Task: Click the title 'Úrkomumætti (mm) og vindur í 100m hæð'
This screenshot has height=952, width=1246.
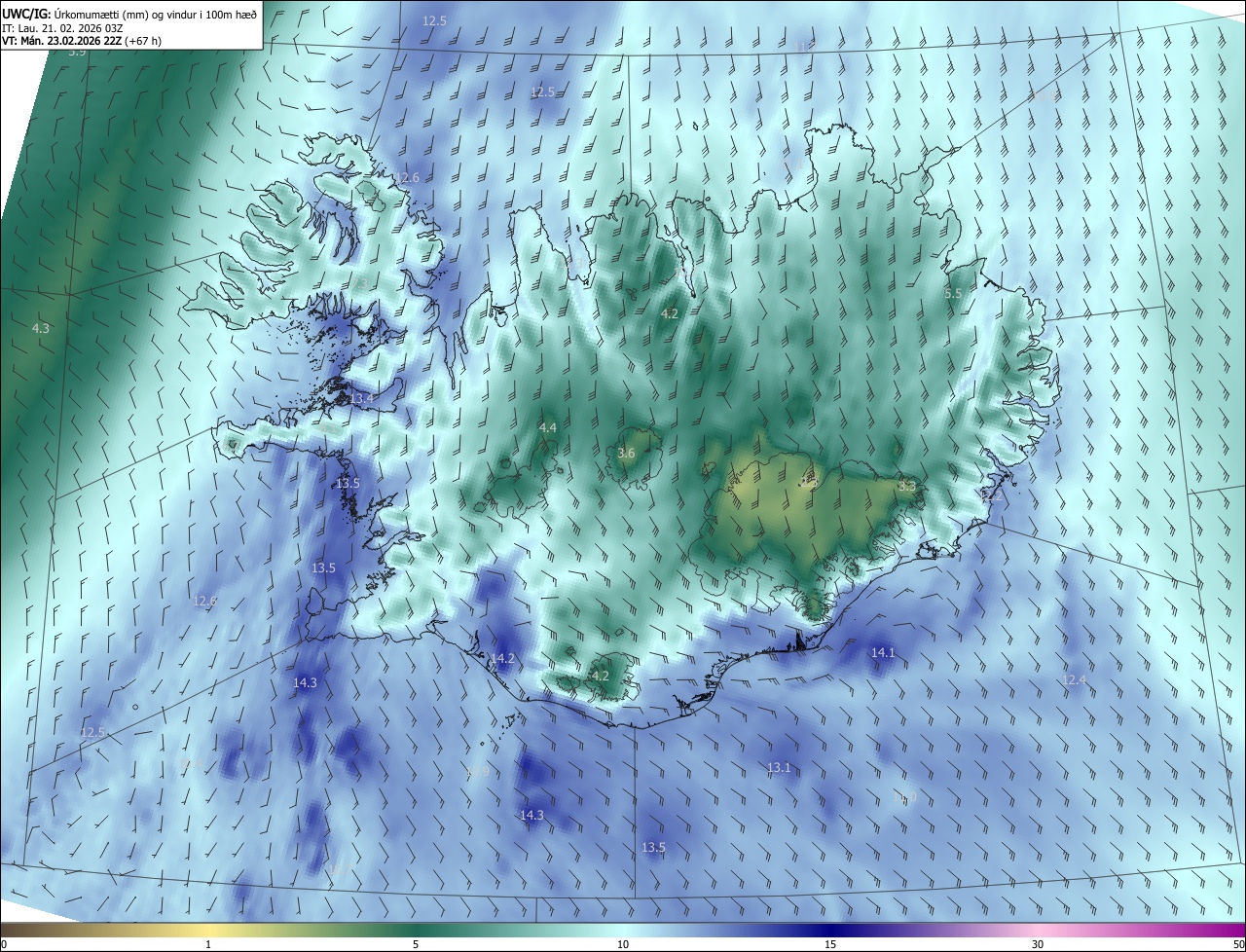Action: click(154, 14)
